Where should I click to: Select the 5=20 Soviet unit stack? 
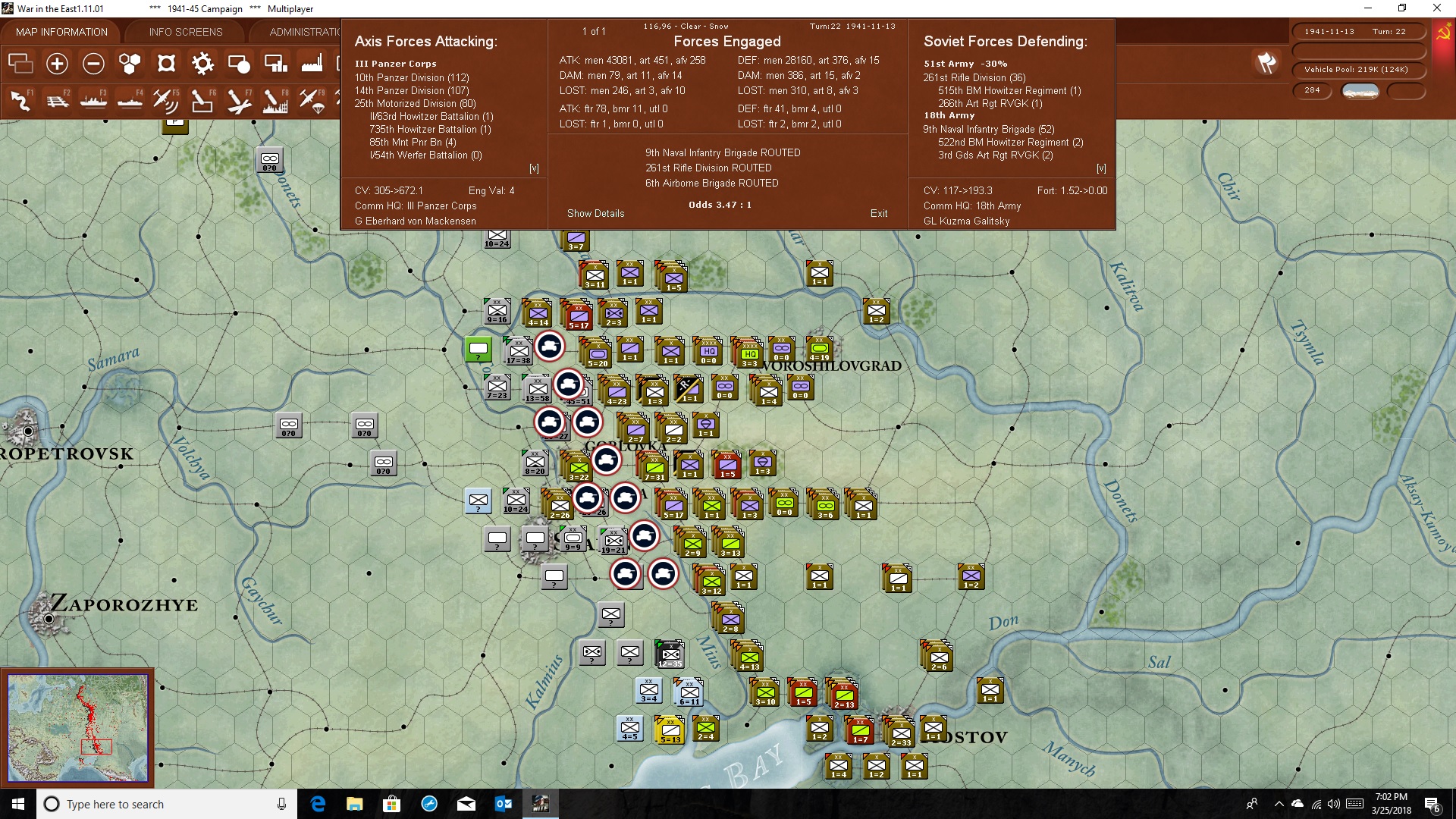tap(598, 353)
